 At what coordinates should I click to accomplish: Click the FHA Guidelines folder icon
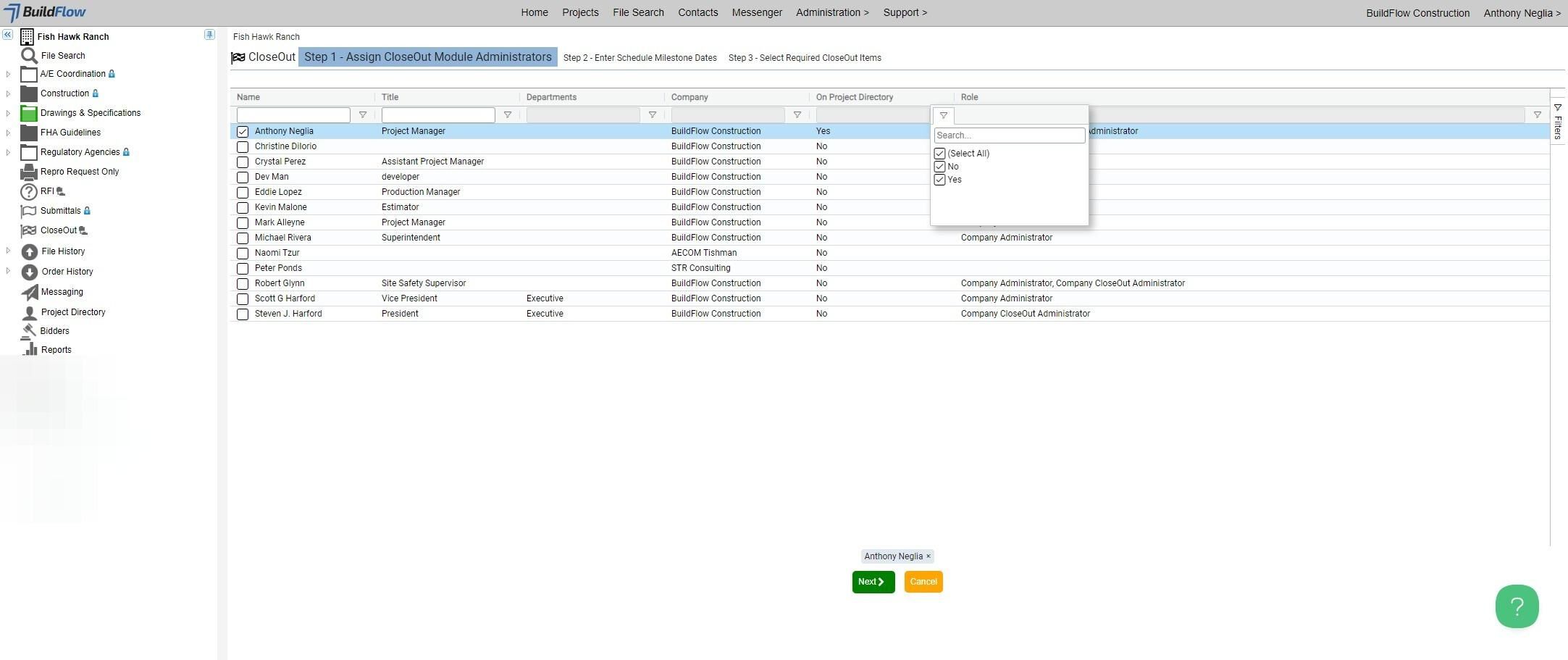pos(29,133)
